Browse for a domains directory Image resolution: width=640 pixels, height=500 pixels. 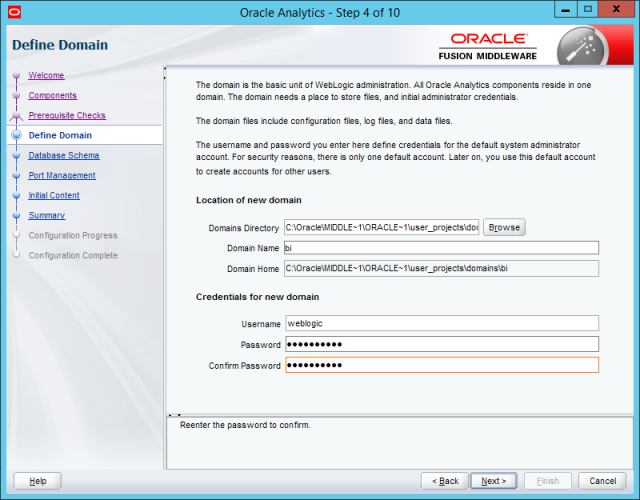pos(504,227)
